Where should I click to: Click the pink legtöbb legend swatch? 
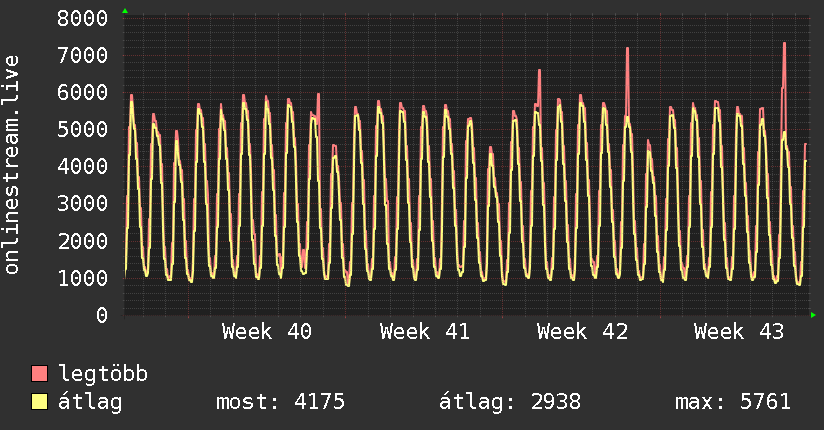[x=39, y=373]
